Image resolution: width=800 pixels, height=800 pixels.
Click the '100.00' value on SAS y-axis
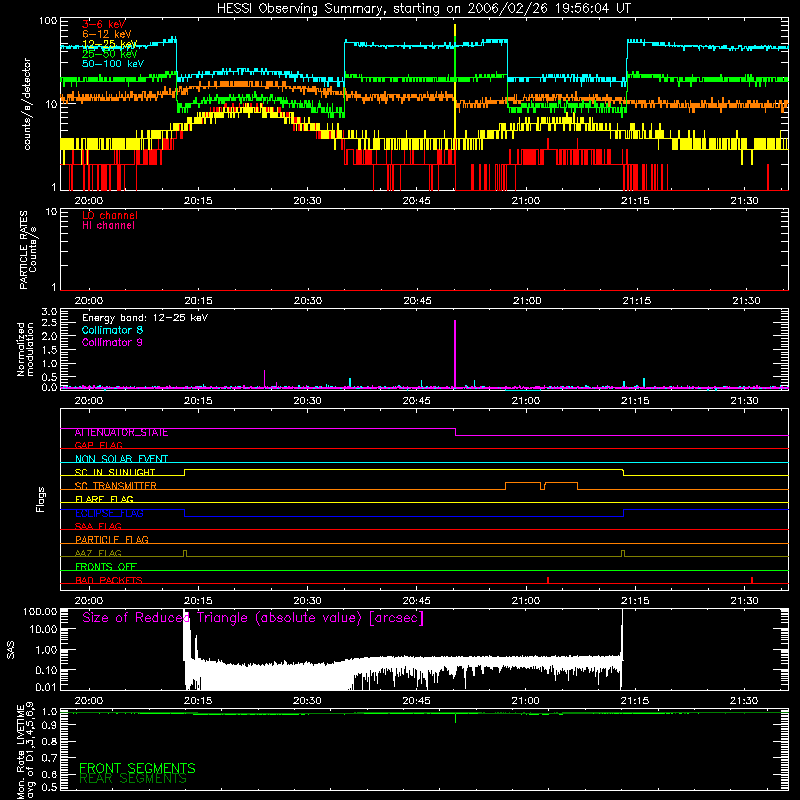coord(40,612)
